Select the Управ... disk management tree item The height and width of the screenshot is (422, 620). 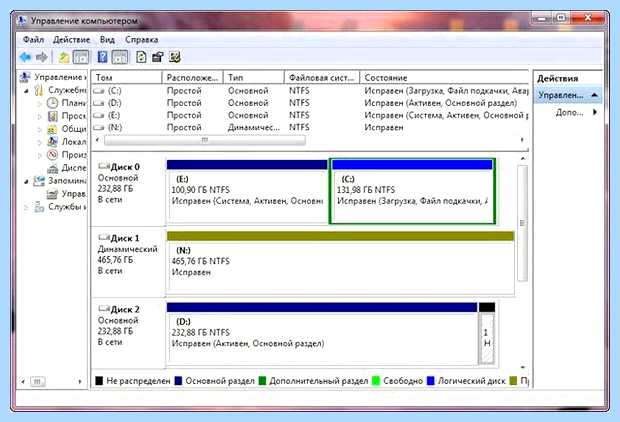(x=67, y=194)
